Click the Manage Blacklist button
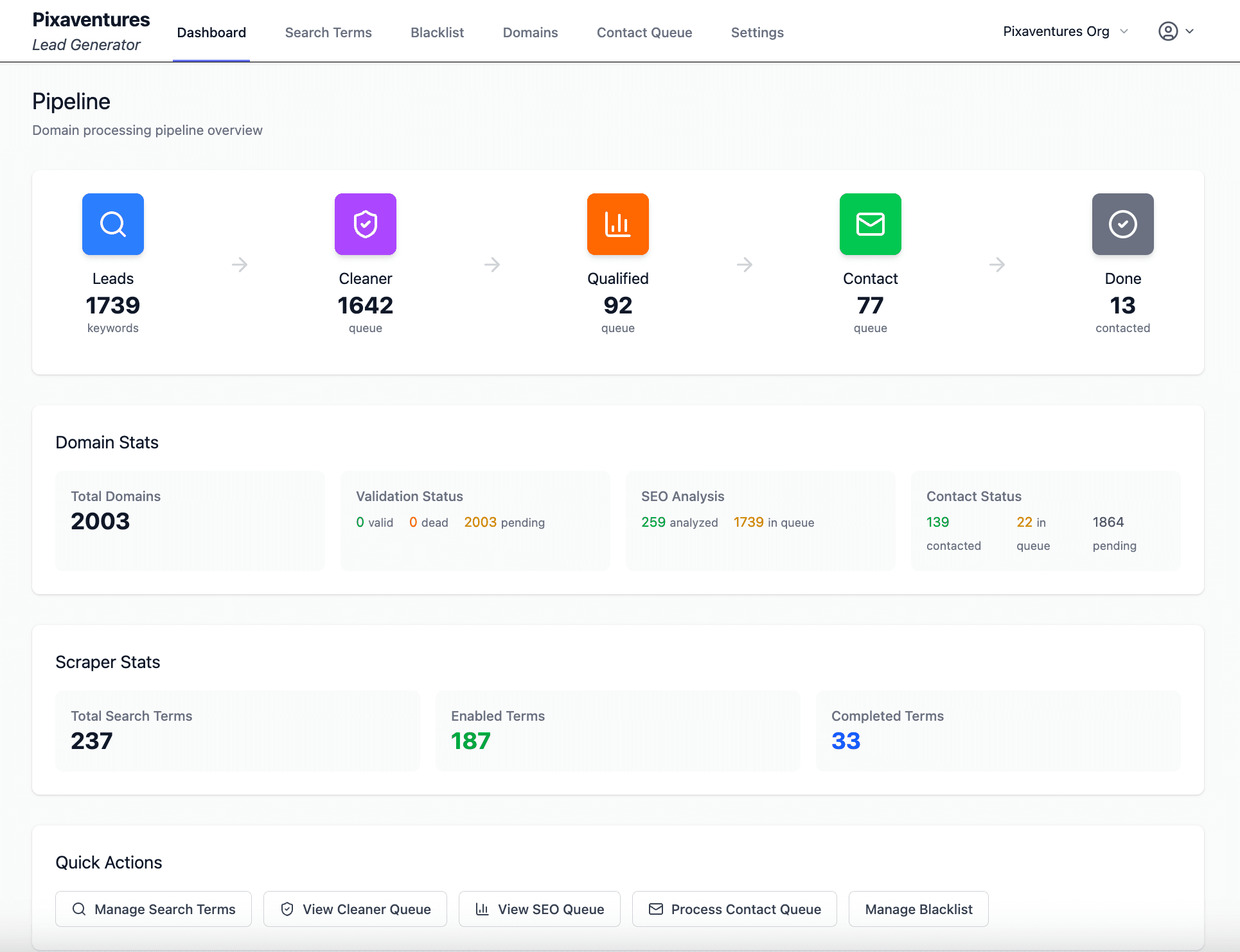This screenshot has width=1240, height=952. [918, 909]
